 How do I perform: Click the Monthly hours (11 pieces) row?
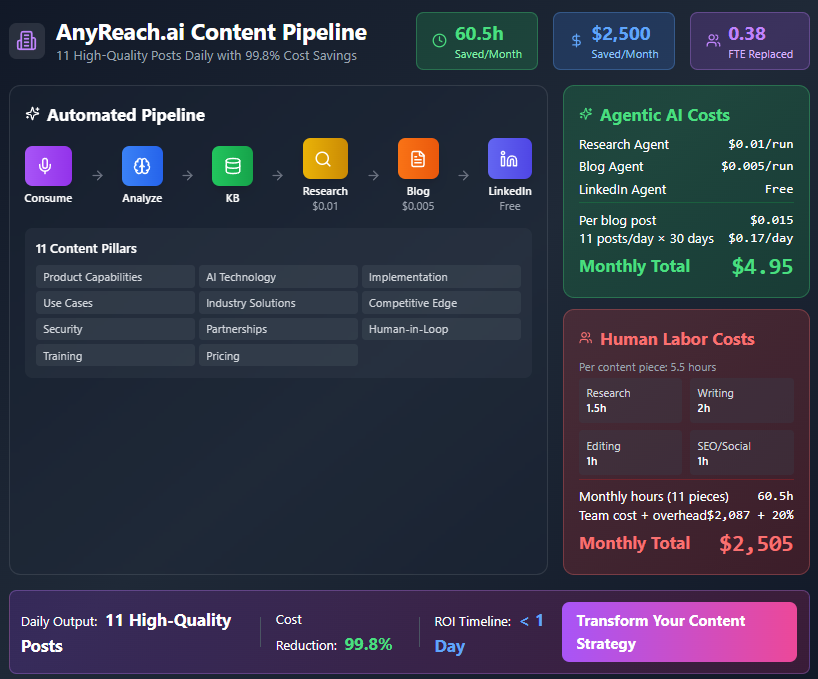pos(686,496)
